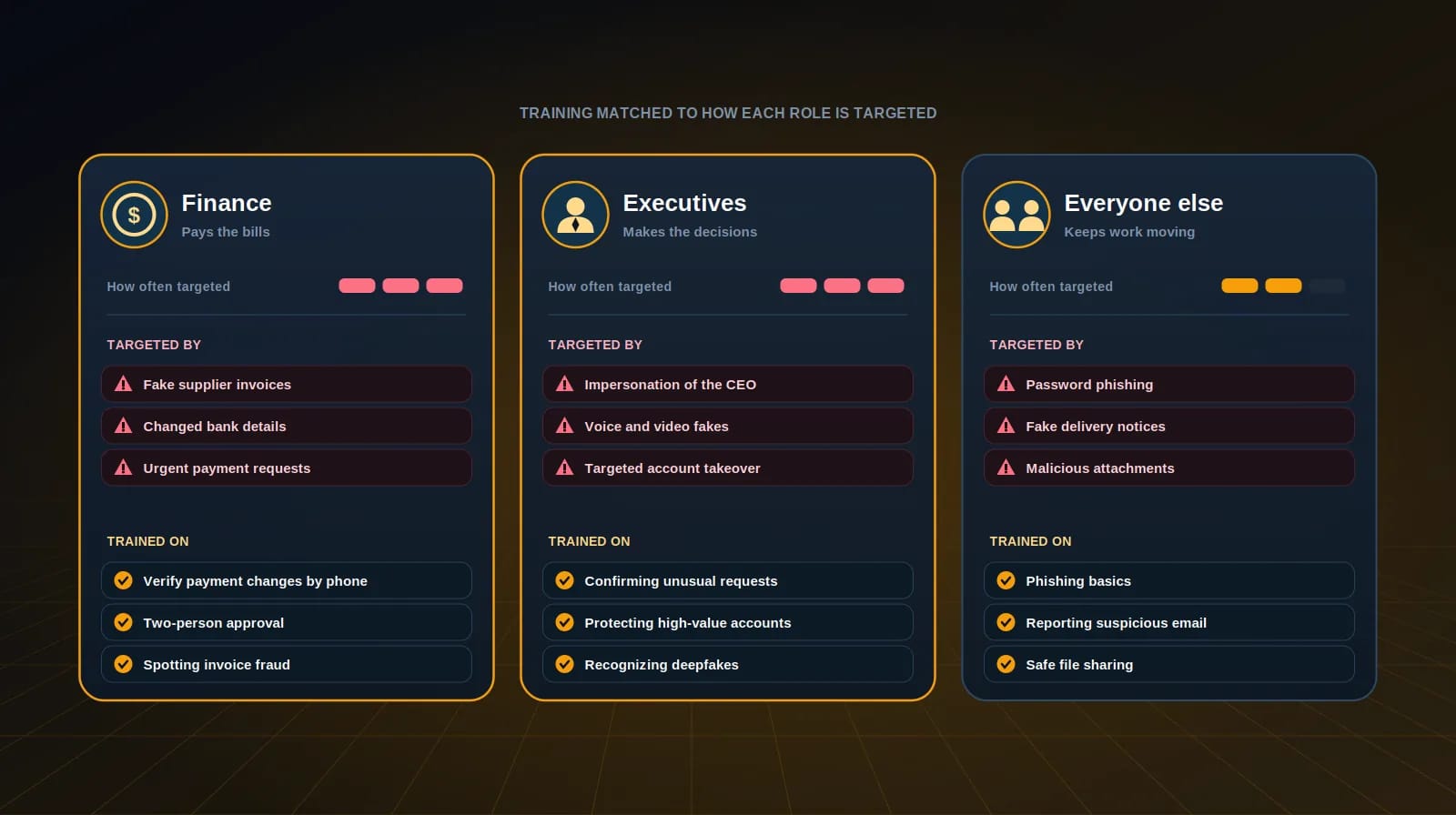Click the checkmark icon beside Phishing basics

click(x=1006, y=580)
